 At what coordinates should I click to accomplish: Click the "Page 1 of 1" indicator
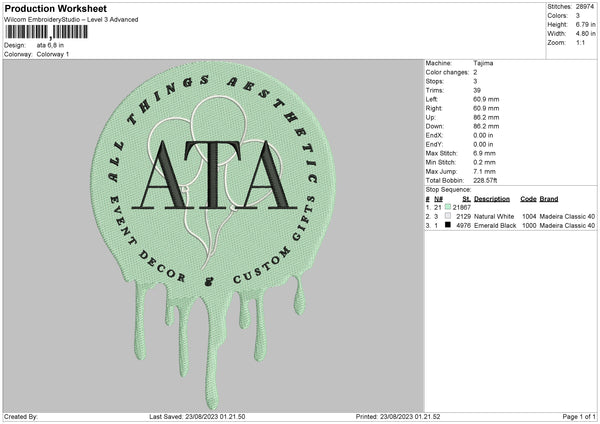pyautogui.click(x=579, y=417)
